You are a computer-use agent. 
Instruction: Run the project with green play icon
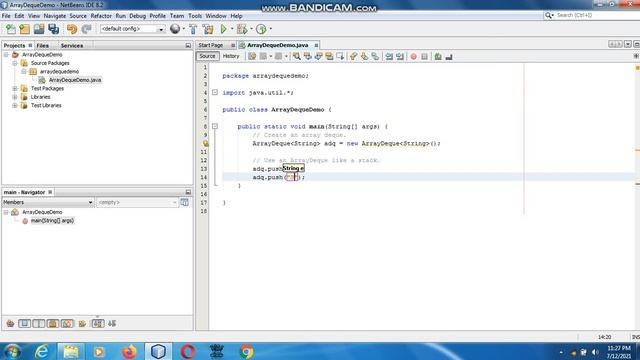(x=223, y=29)
